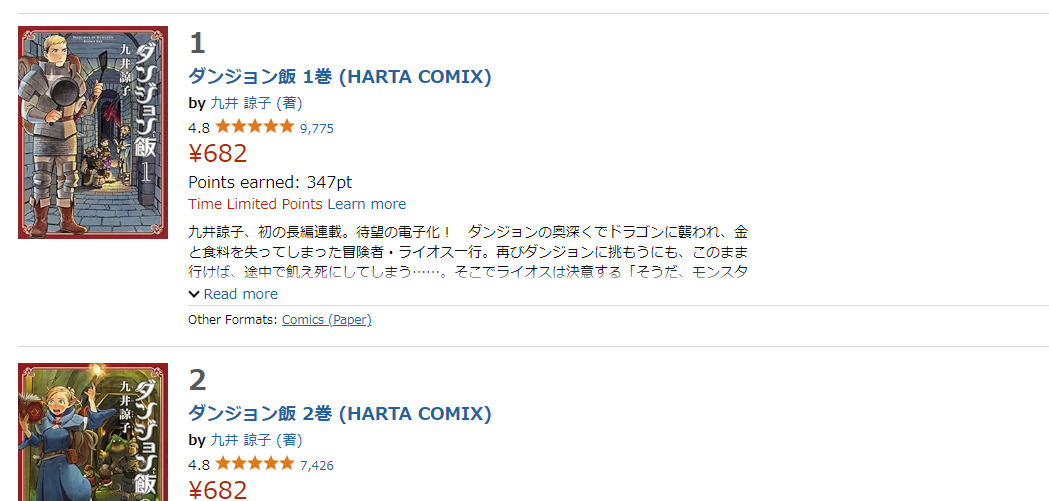Open the 7,426 customer reviews link
The image size is (1049, 501).
pyautogui.click(x=317, y=465)
